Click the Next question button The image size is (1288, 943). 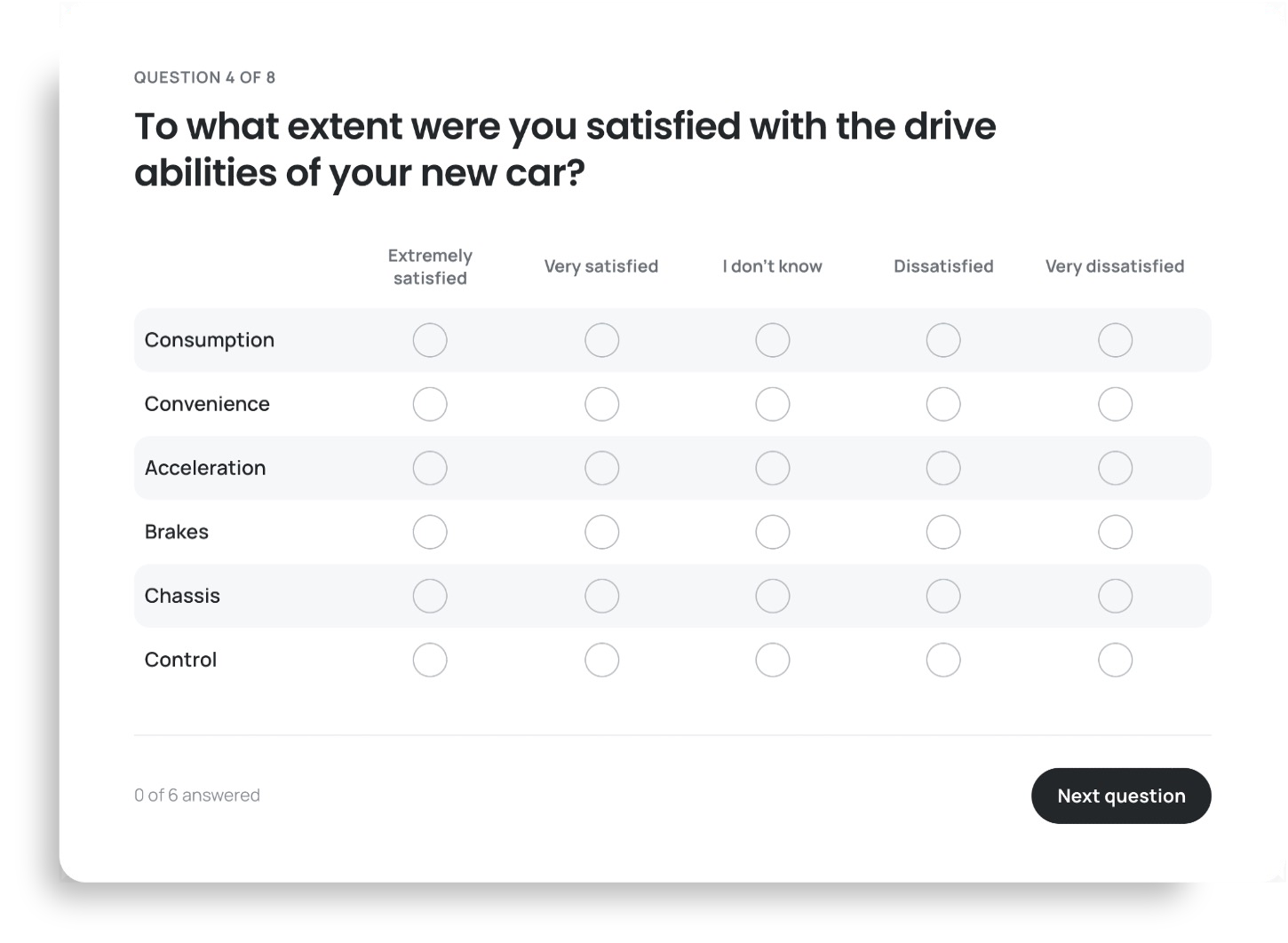(1121, 796)
